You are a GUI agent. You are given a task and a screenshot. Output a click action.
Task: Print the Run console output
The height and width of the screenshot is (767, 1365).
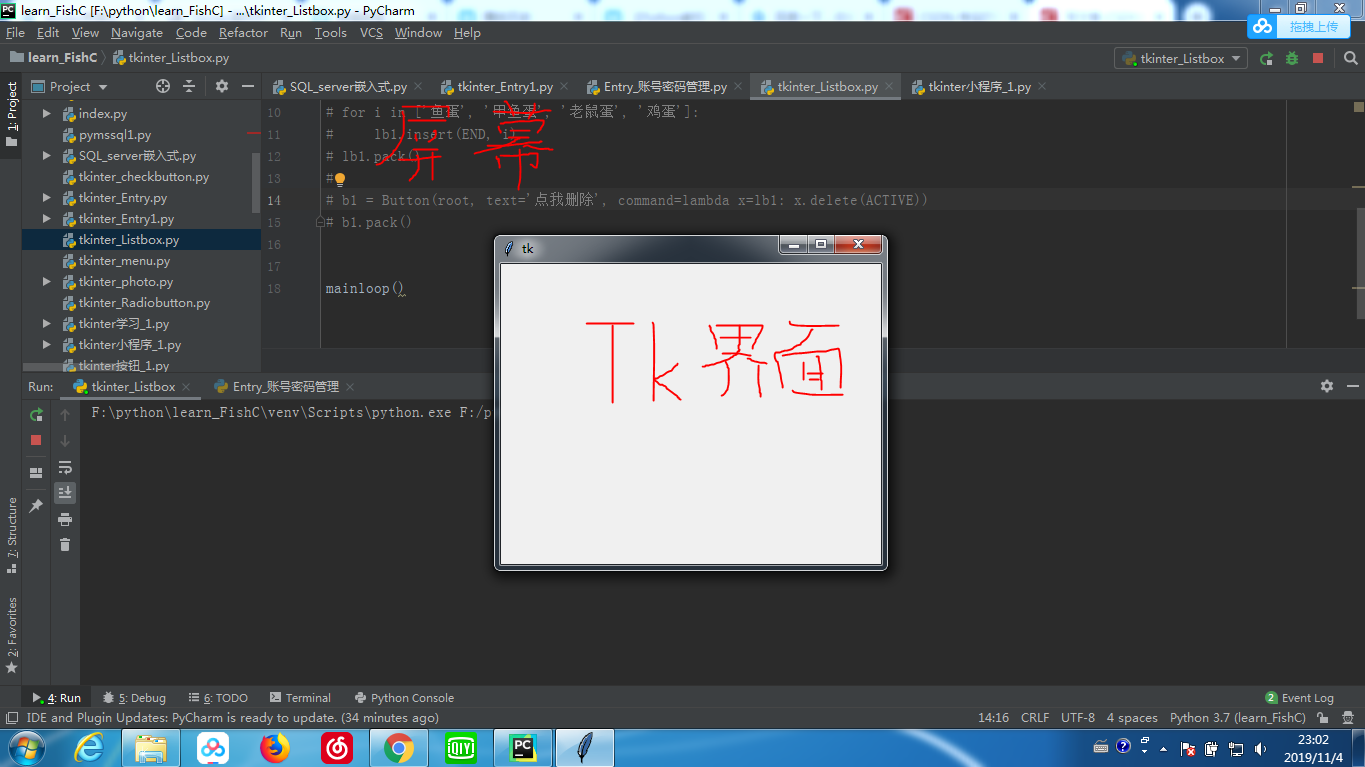pos(65,519)
